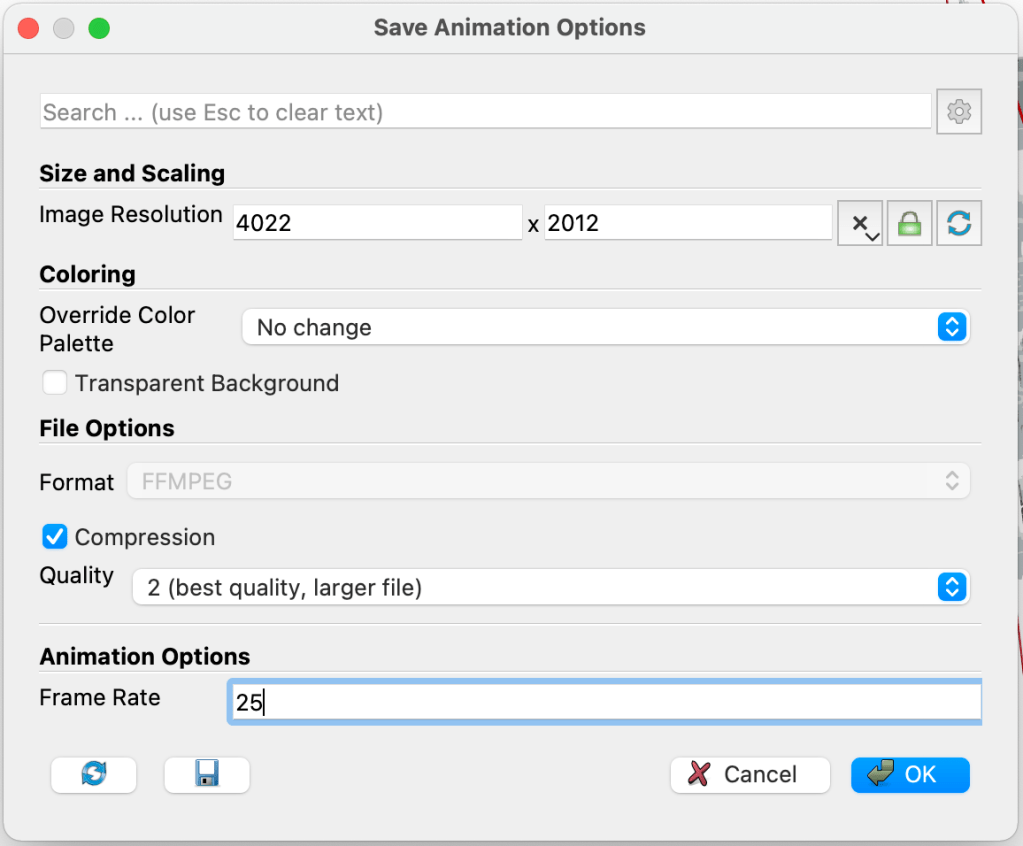Click the grey minimize window button
Image resolution: width=1023 pixels, height=846 pixels.
click(x=64, y=28)
